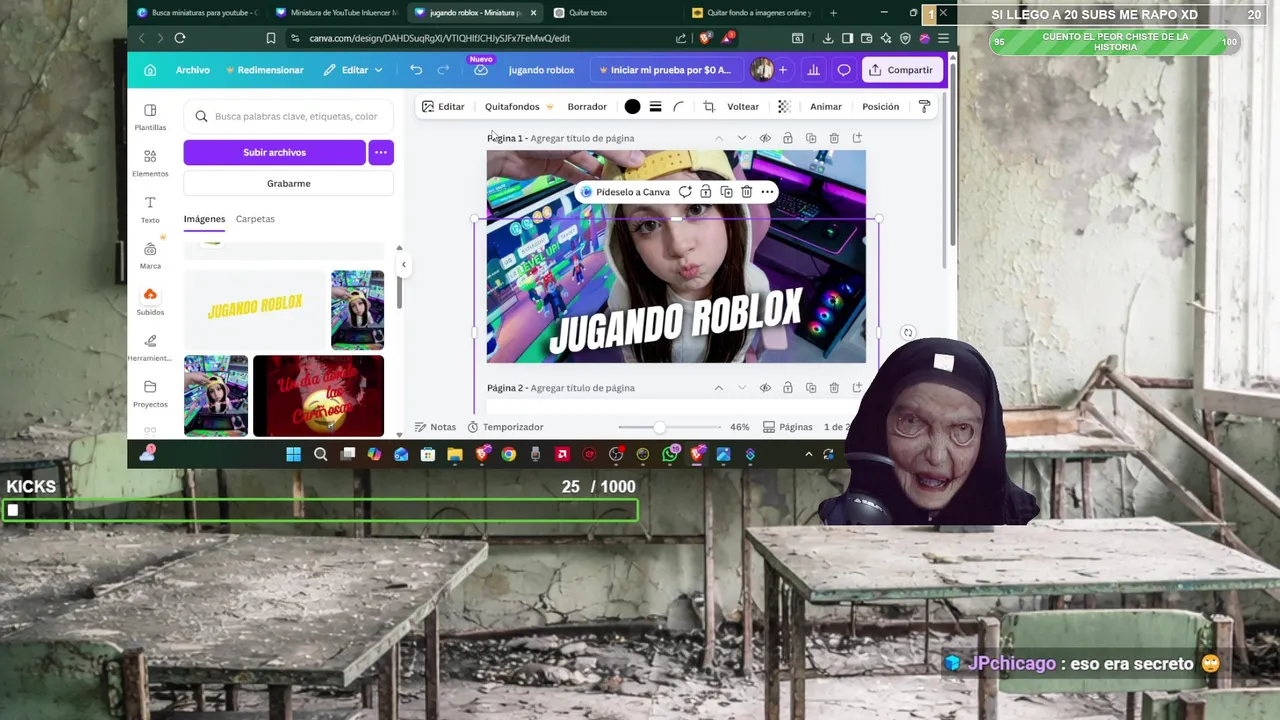Open the 46% zoom level menu
Viewport: 1280px width, 720px height.
pyautogui.click(x=740, y=427)
